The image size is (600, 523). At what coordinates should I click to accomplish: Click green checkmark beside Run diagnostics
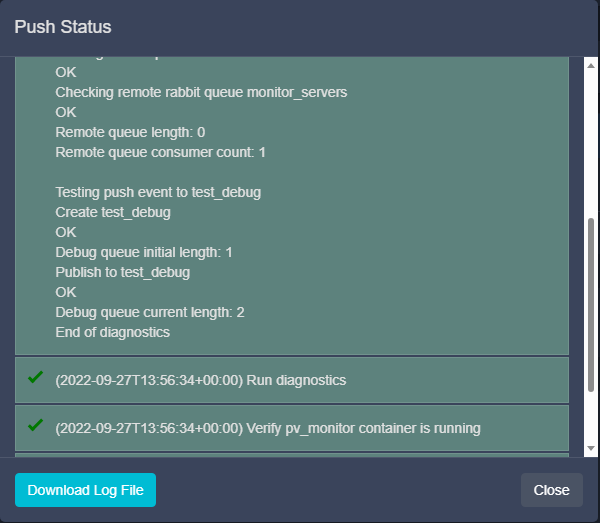(x=36, y=378)
